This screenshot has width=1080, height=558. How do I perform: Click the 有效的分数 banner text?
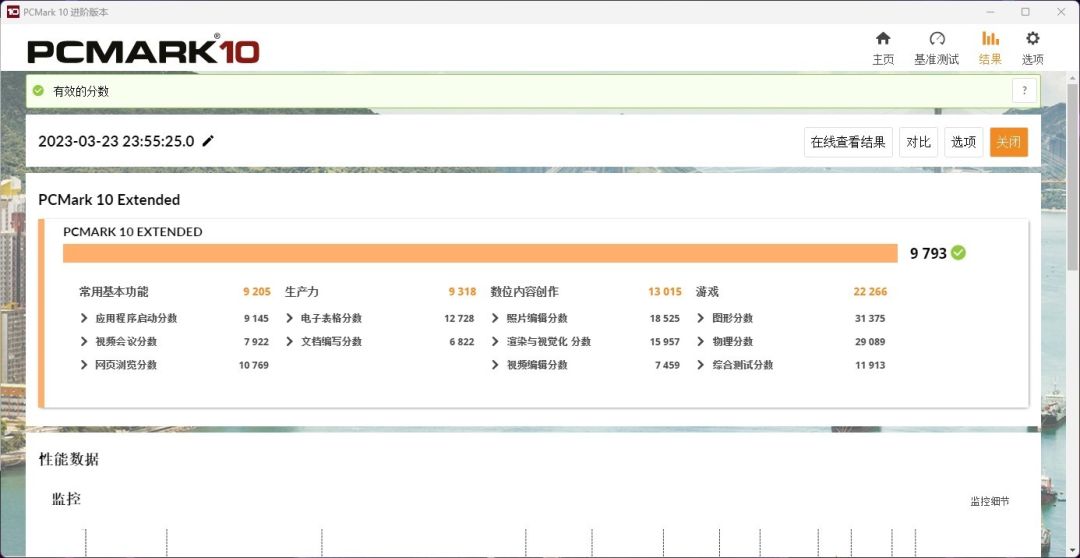81,91
